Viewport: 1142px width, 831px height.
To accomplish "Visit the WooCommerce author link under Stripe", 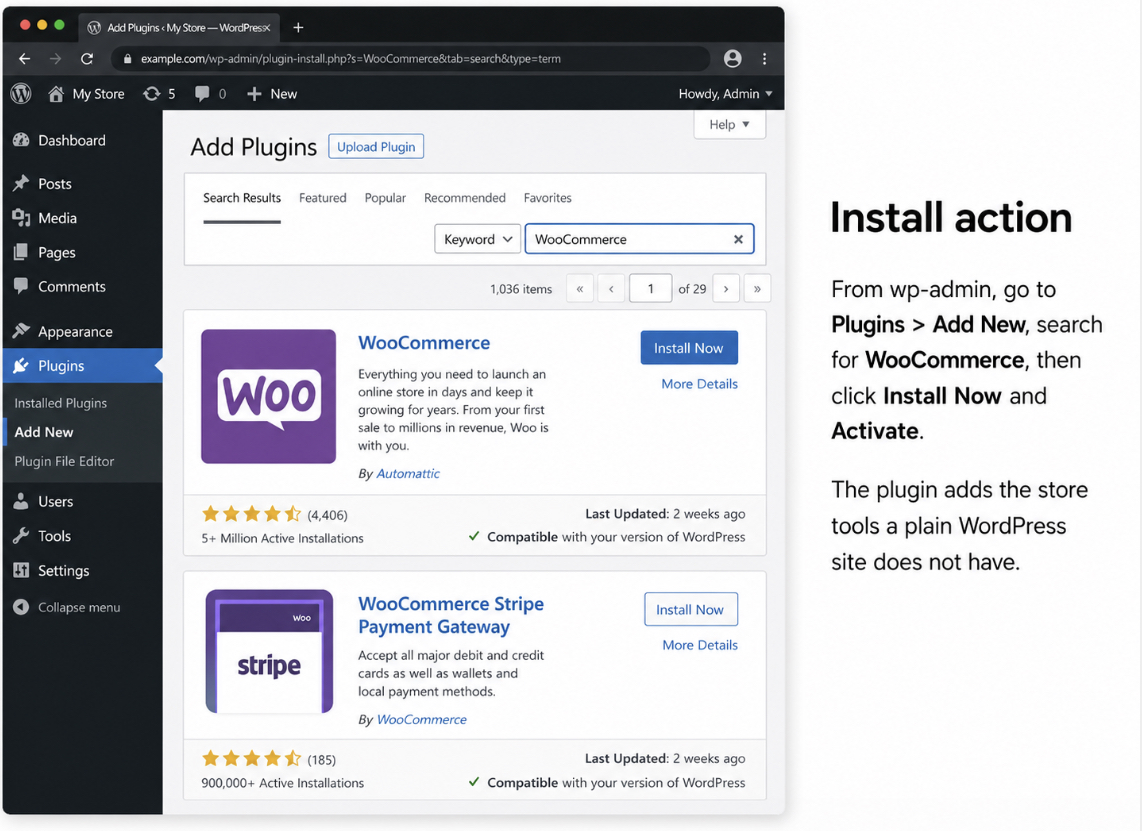I will point(422,720).
